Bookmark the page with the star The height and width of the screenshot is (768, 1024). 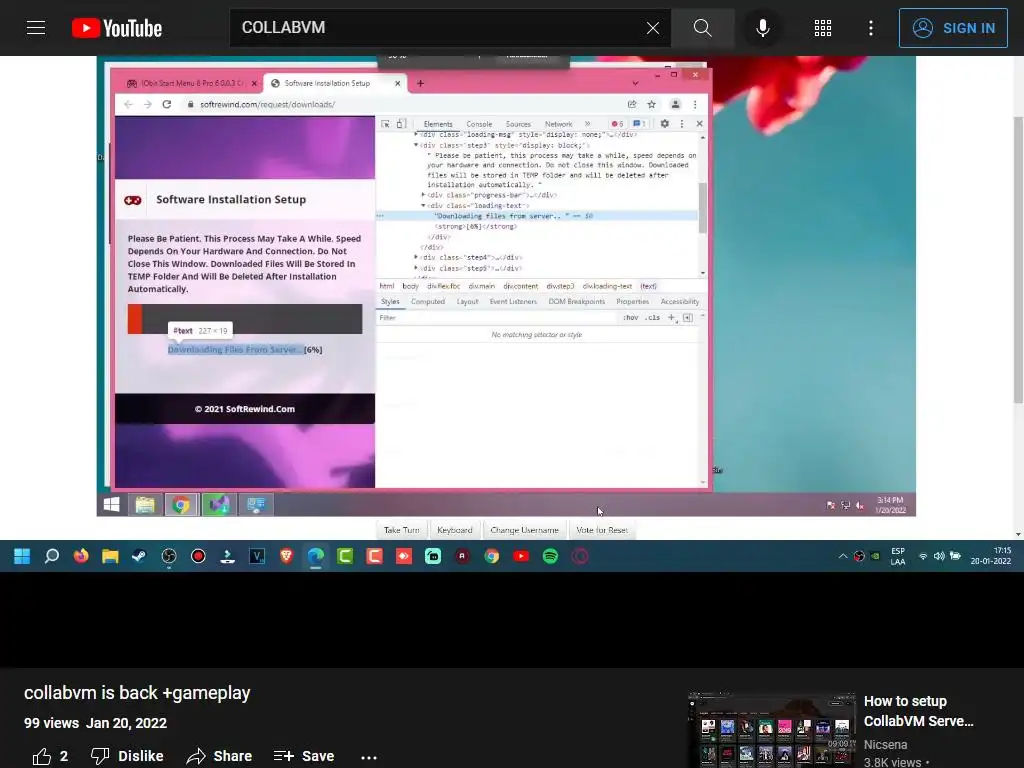(x=651, y=104)
